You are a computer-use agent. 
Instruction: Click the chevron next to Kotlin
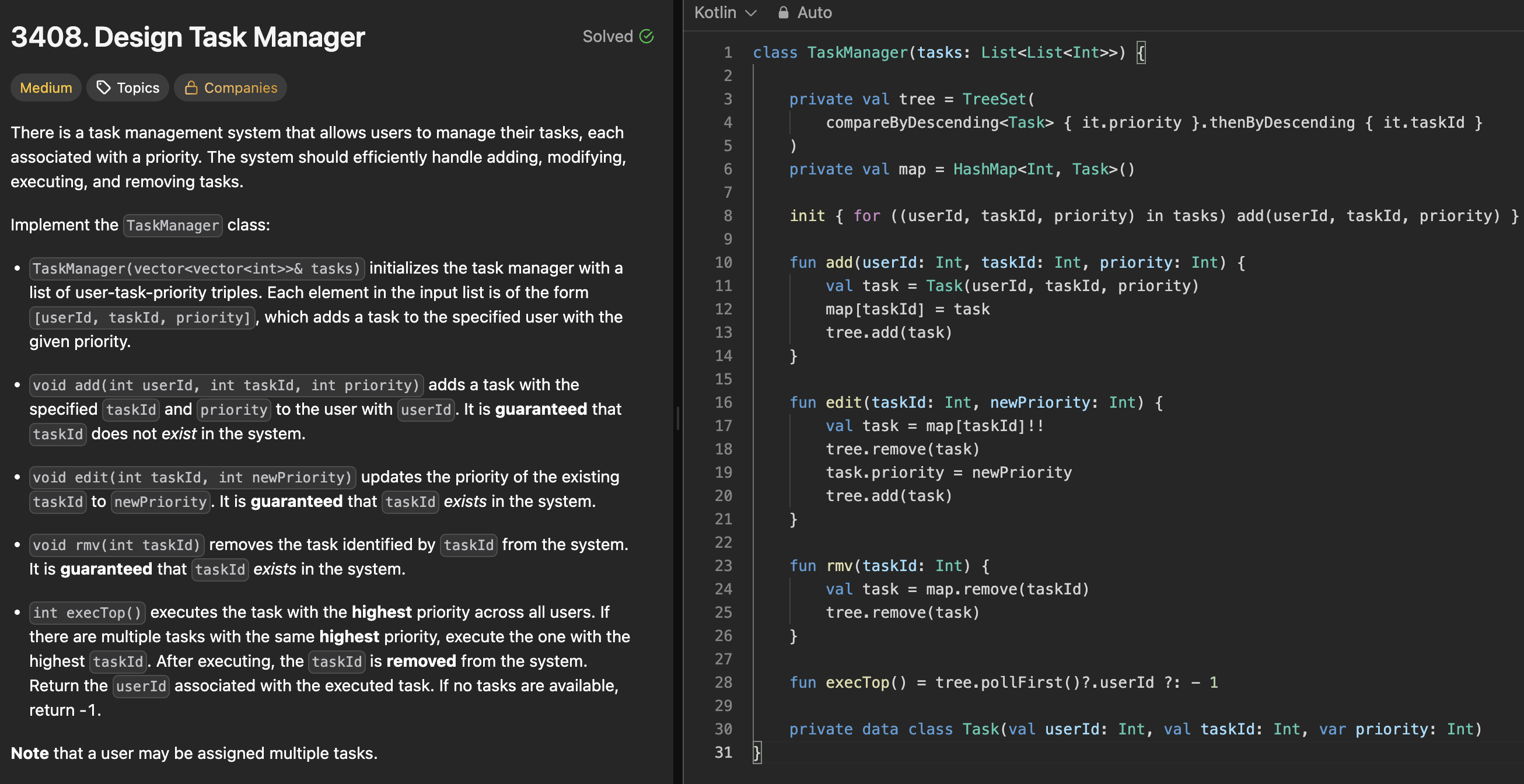pyautogui.click(x=751, y=13)
